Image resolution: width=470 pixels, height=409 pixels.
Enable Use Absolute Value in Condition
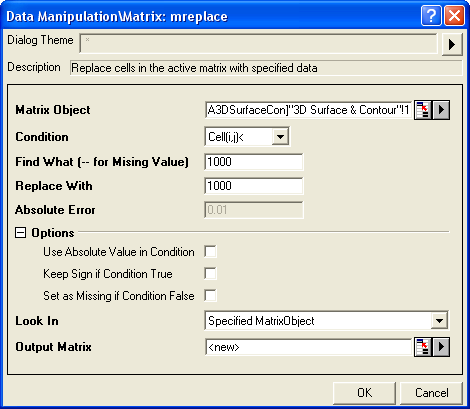click(210, 252)
